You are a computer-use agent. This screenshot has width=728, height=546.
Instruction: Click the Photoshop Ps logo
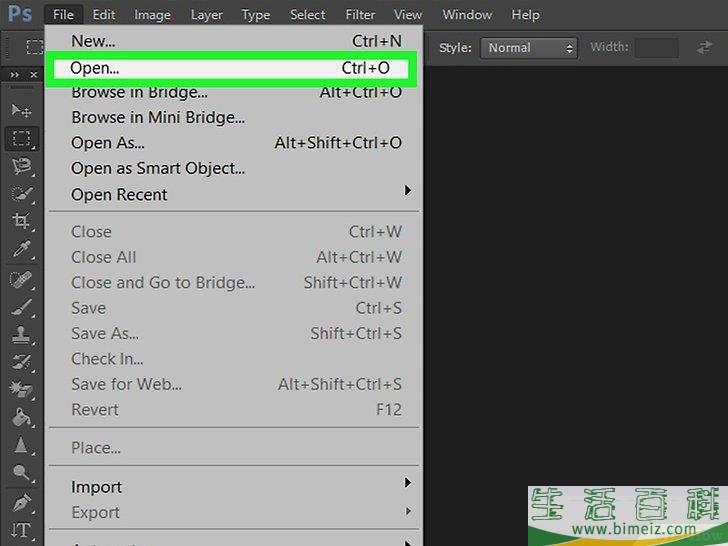point(20,14)
